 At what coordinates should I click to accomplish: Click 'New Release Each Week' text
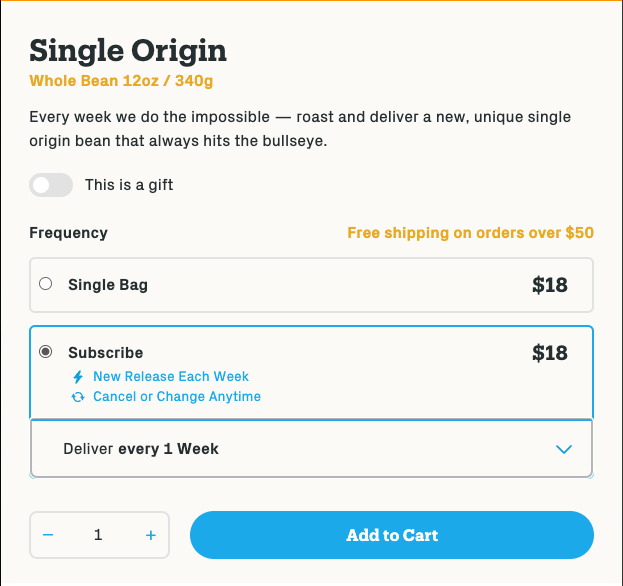pyautogui.click(x=170, y=377)
